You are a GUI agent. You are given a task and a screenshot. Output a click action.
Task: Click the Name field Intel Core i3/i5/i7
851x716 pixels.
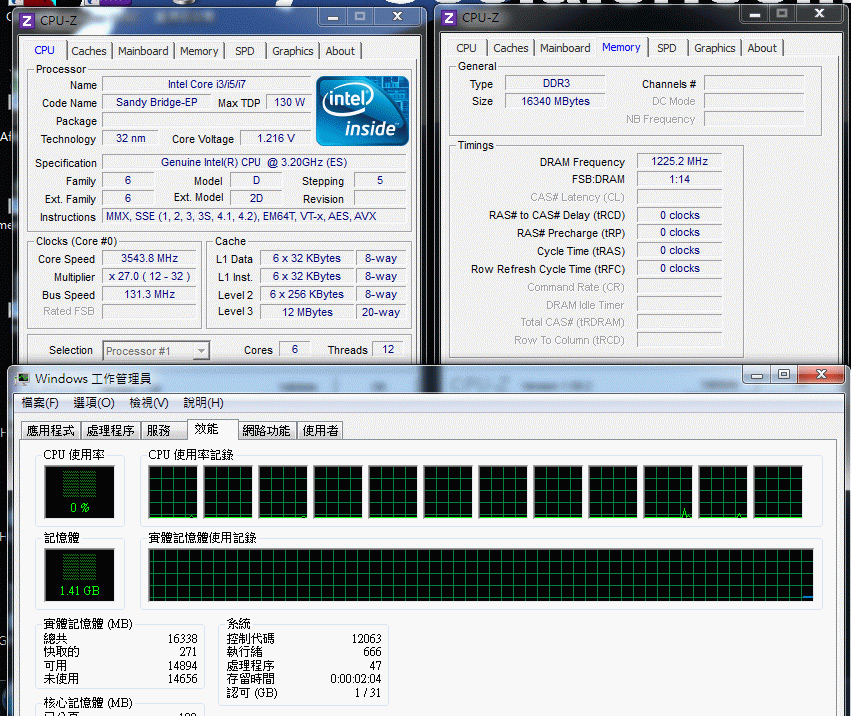(206, 84)
